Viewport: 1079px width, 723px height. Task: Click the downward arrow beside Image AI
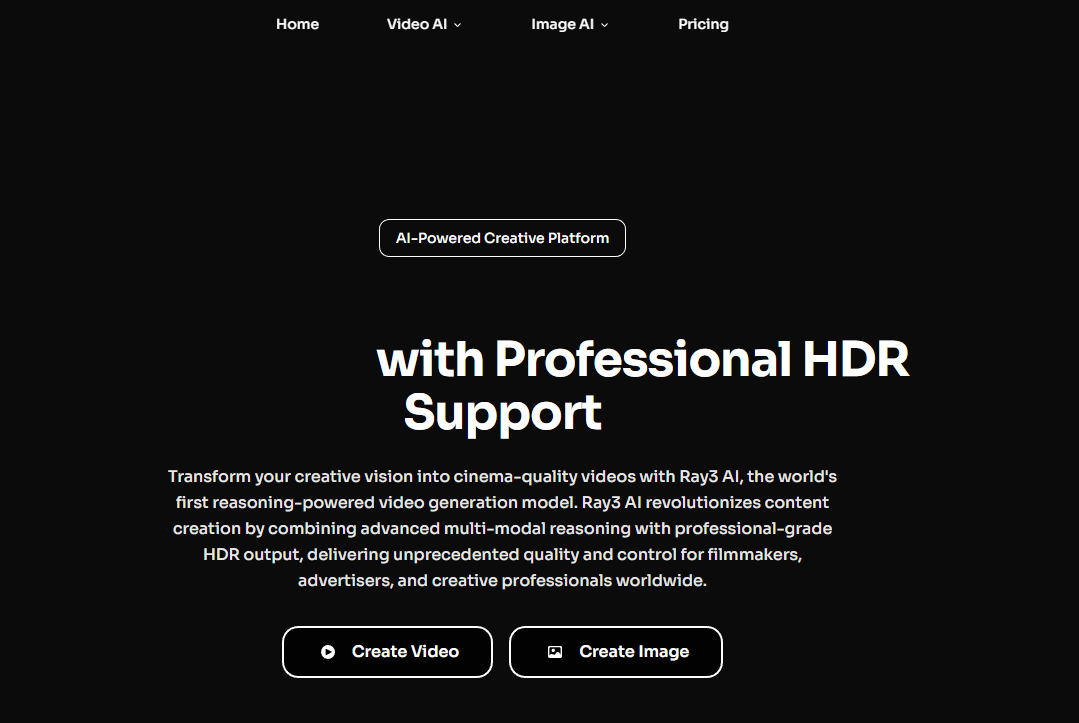tap(604, 25)
